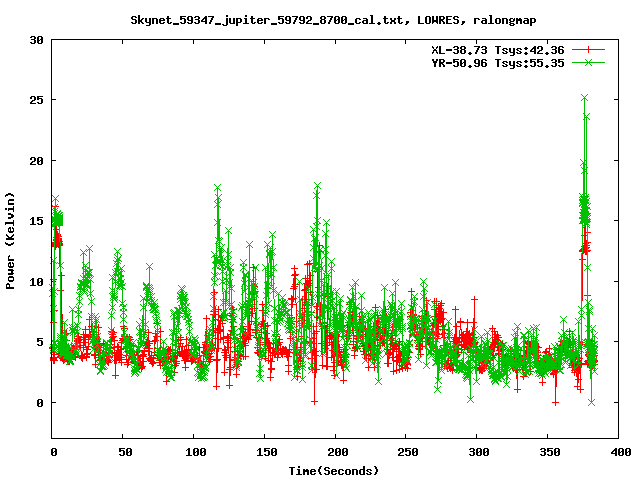Click the y-axis tick label 15
Viewport: 640px width, 480px height.
tap(36, 221)
